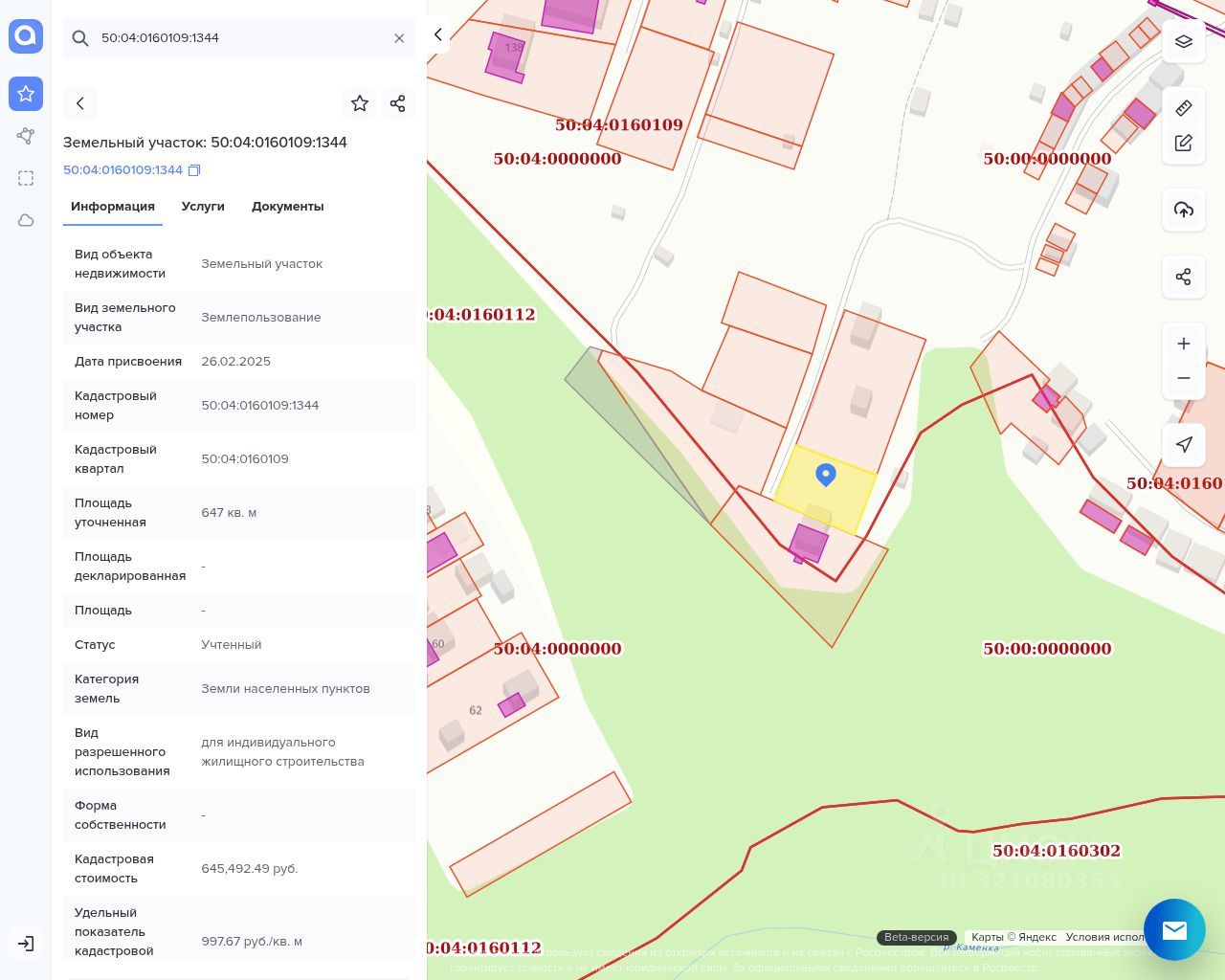The height and width of the screenshot is (980, 1225).
Task: Zoom out on the map
Action: pyautogui.click(x=1184, y=378)
